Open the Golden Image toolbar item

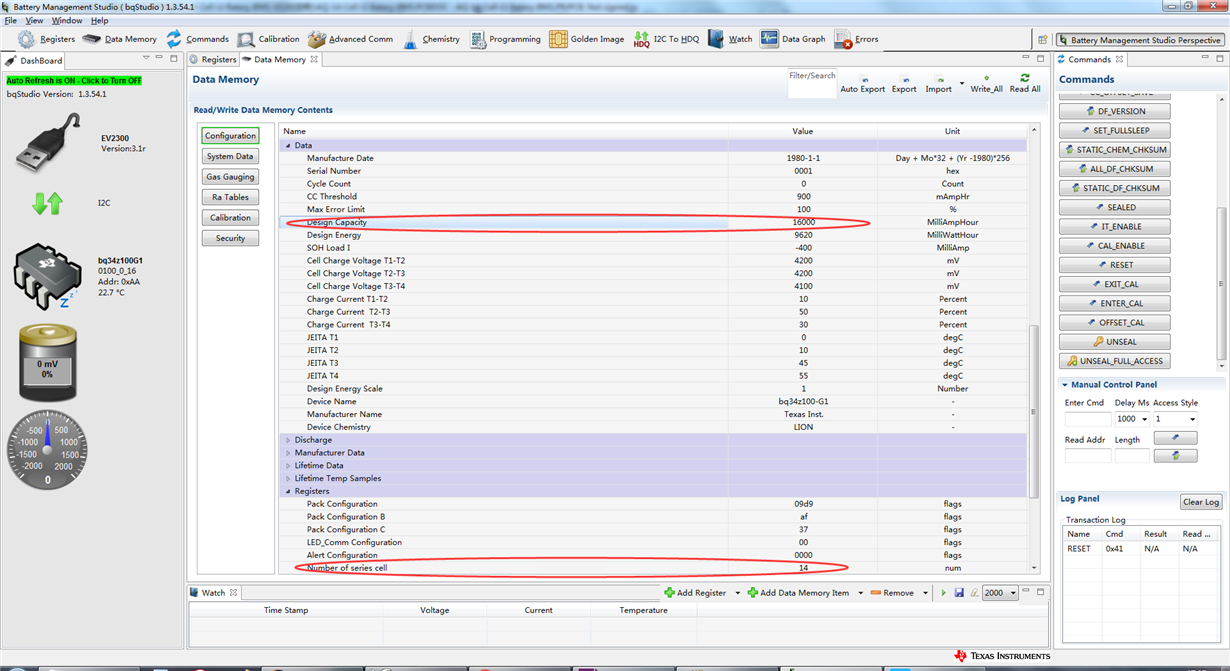(x=586, y=39)
